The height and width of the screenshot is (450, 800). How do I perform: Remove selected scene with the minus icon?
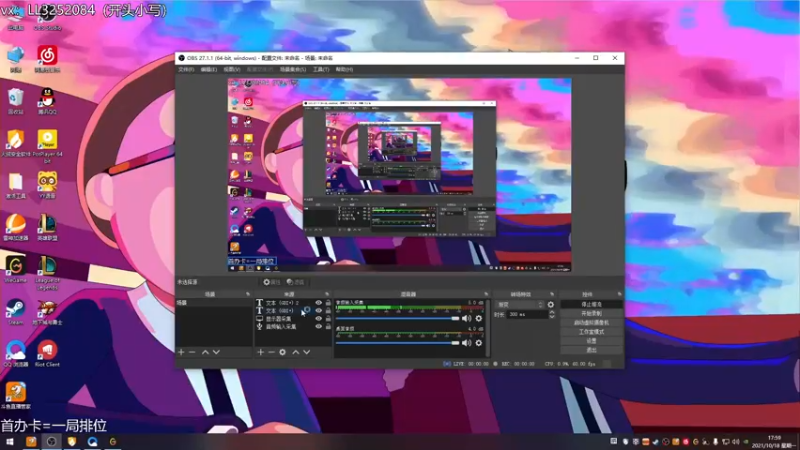pyautogui.click(x=192, y=352)
